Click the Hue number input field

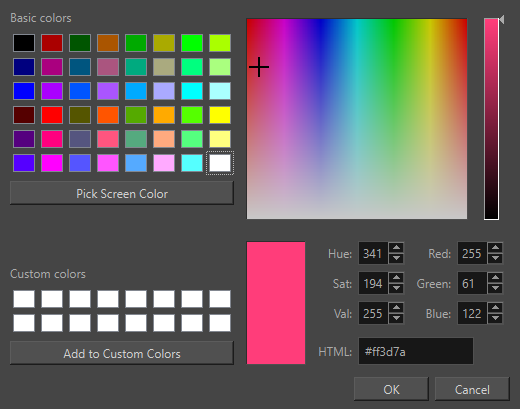[x=373, y=253]
